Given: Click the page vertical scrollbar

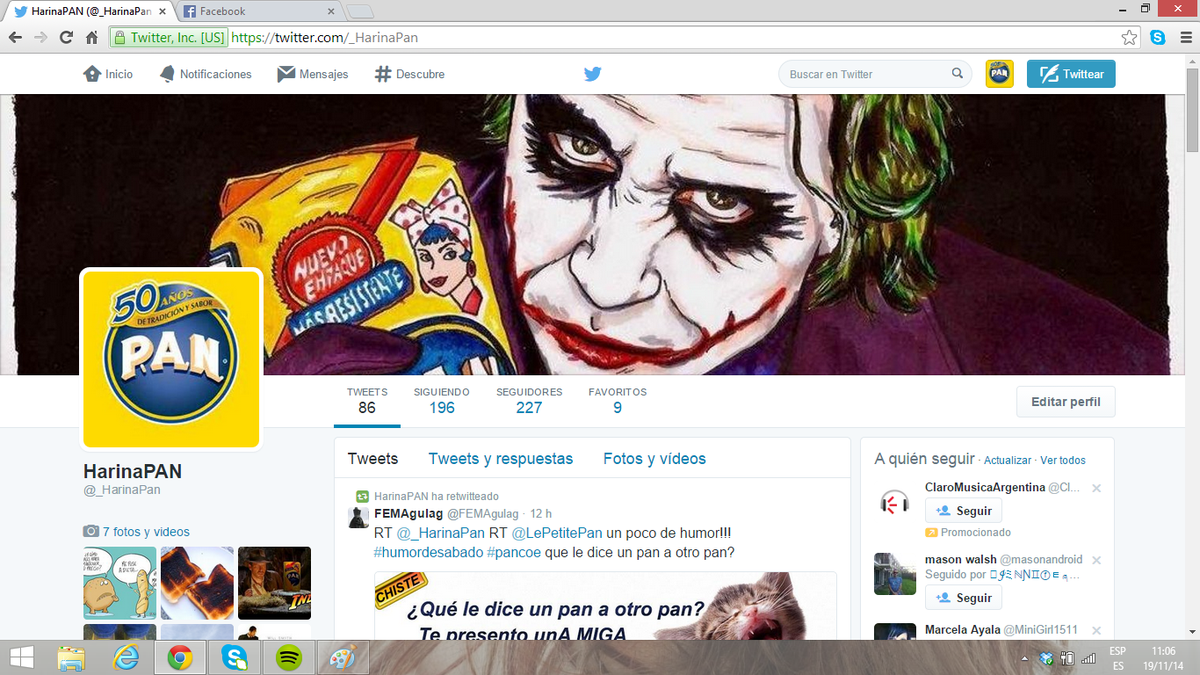Looking at the screenshot, I should pos(1191,110).
